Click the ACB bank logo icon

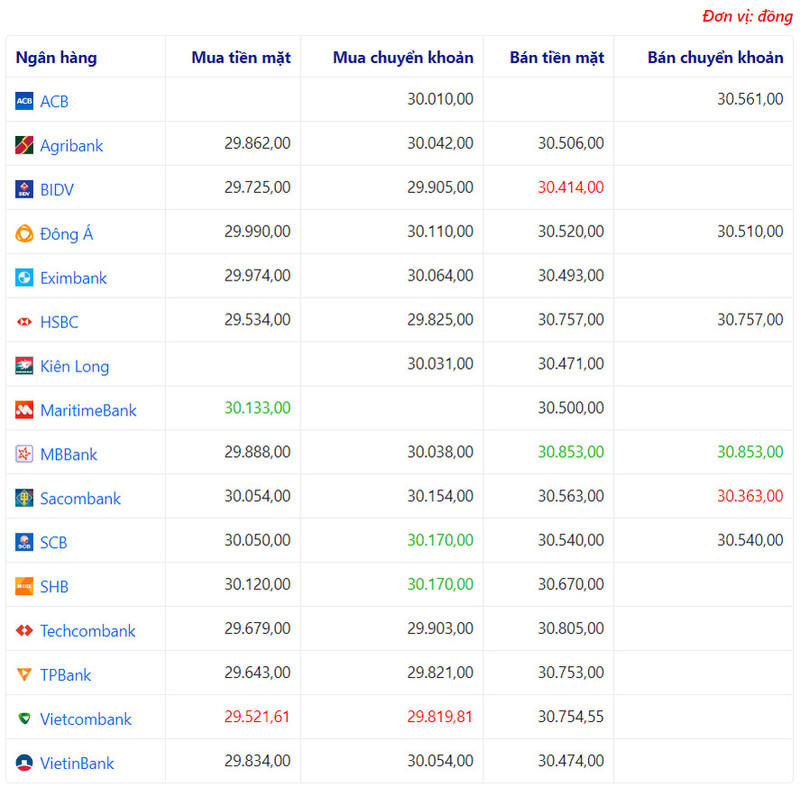[x=24, y=101]
